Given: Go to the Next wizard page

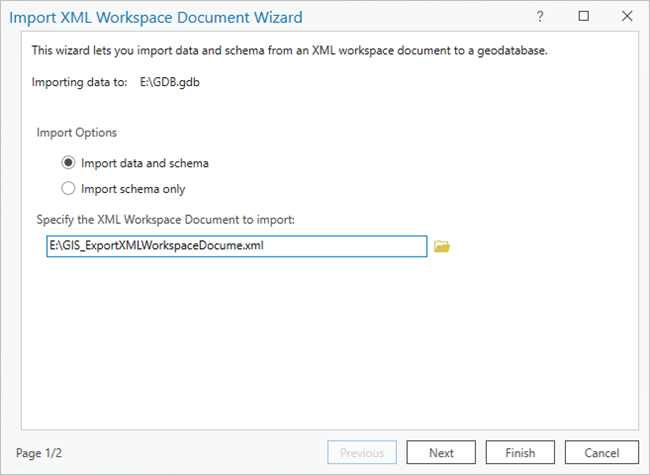Looking at the screenshot, I should (441, 453).
